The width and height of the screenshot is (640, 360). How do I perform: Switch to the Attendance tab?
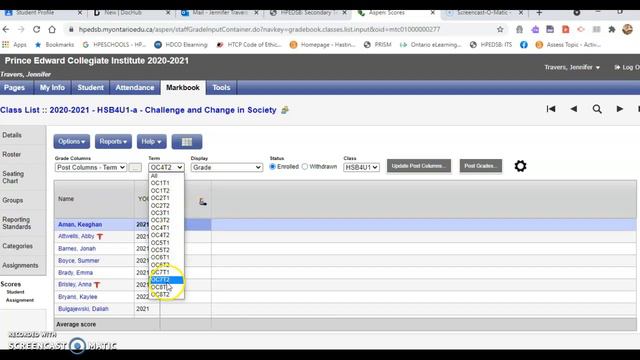pyautogui.click(x=135, y=88)
